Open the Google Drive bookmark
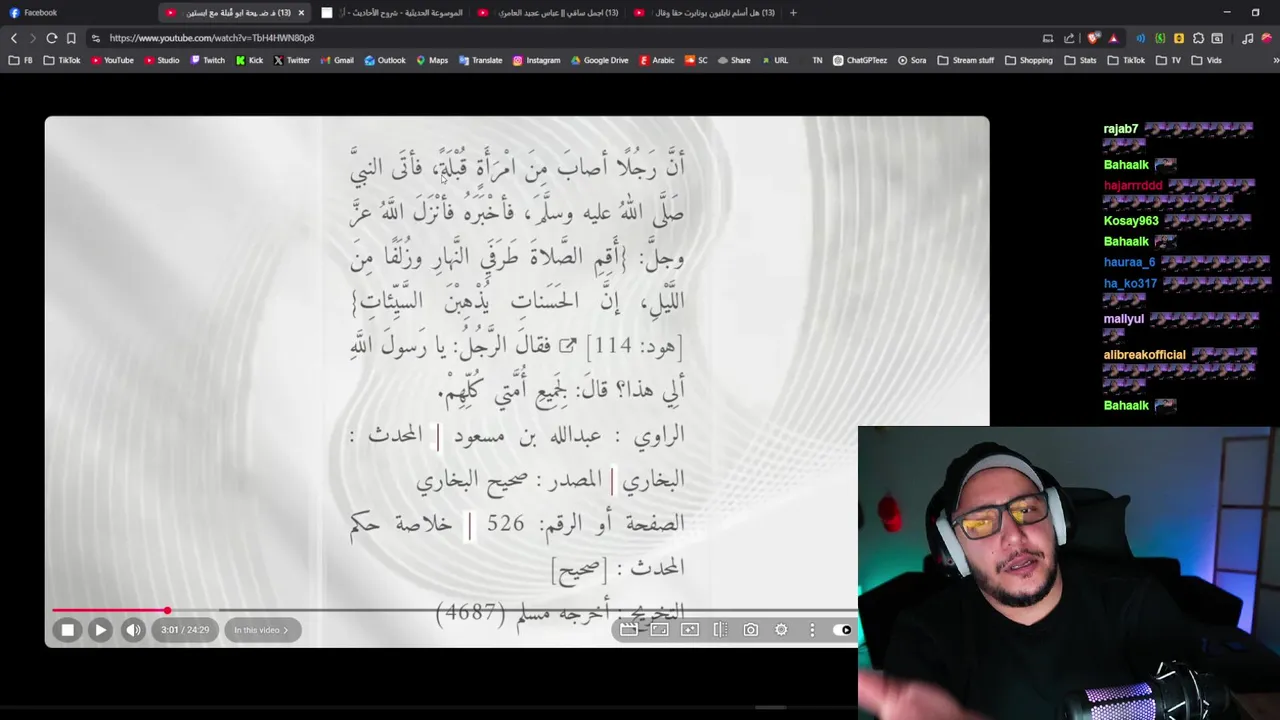 pos(599,60)
